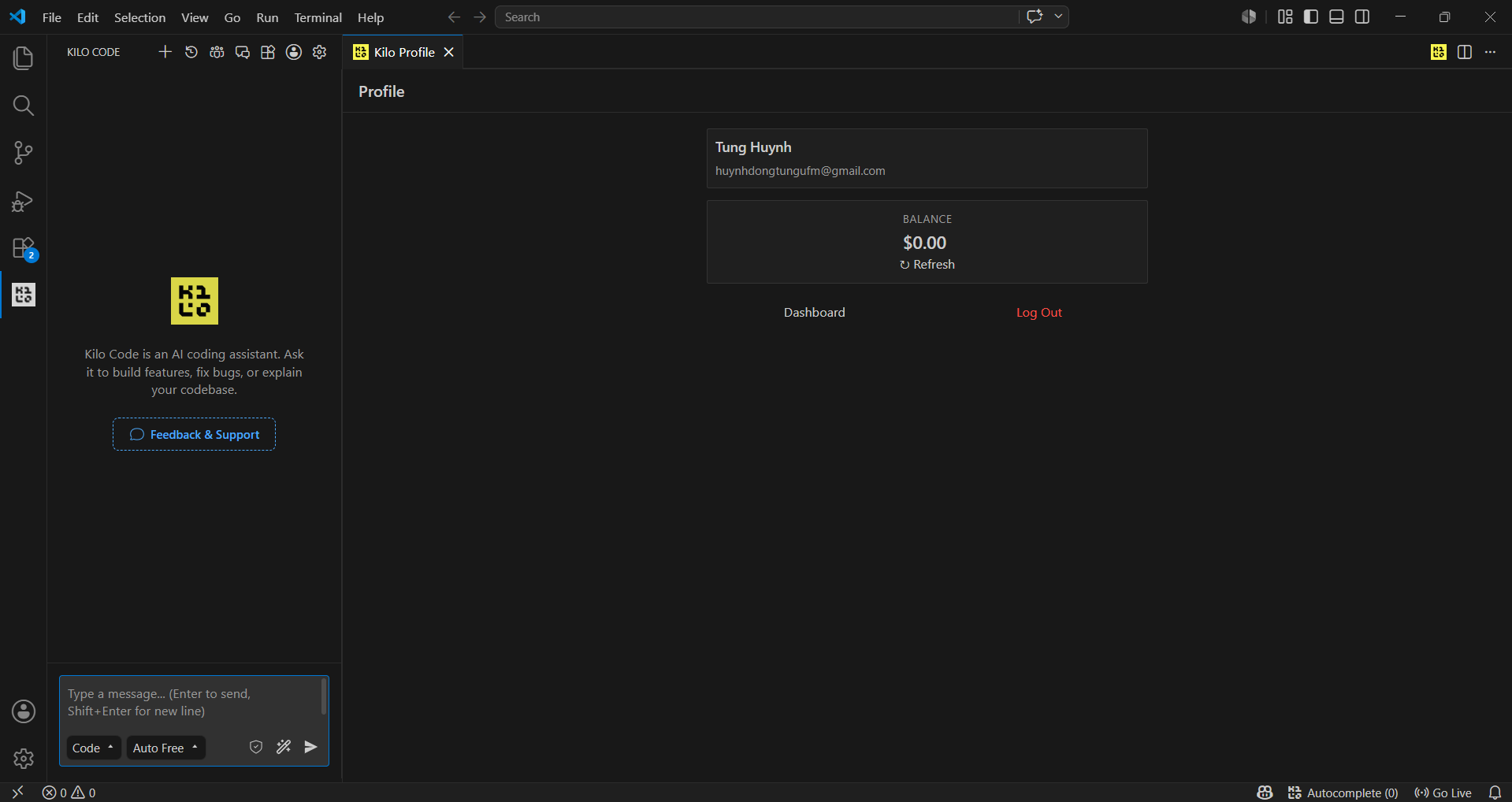Refresh the account balance
1512x802 pixels.
pyautogui.click(x=927, y=265)
